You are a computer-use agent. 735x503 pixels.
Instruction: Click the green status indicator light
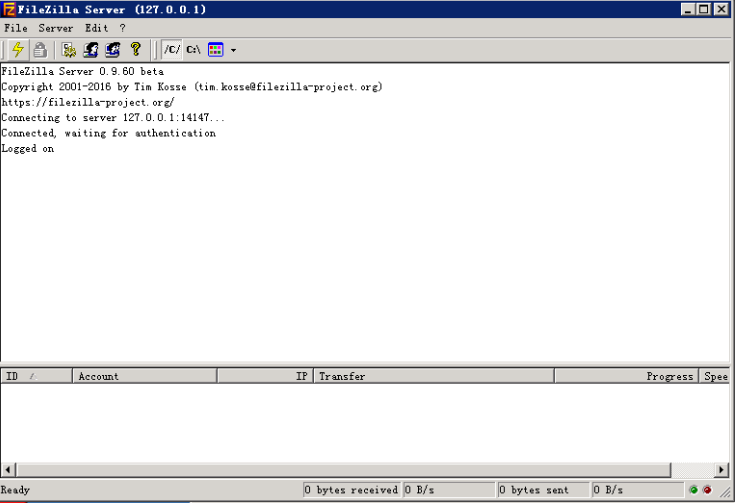[x=694, y=490]
